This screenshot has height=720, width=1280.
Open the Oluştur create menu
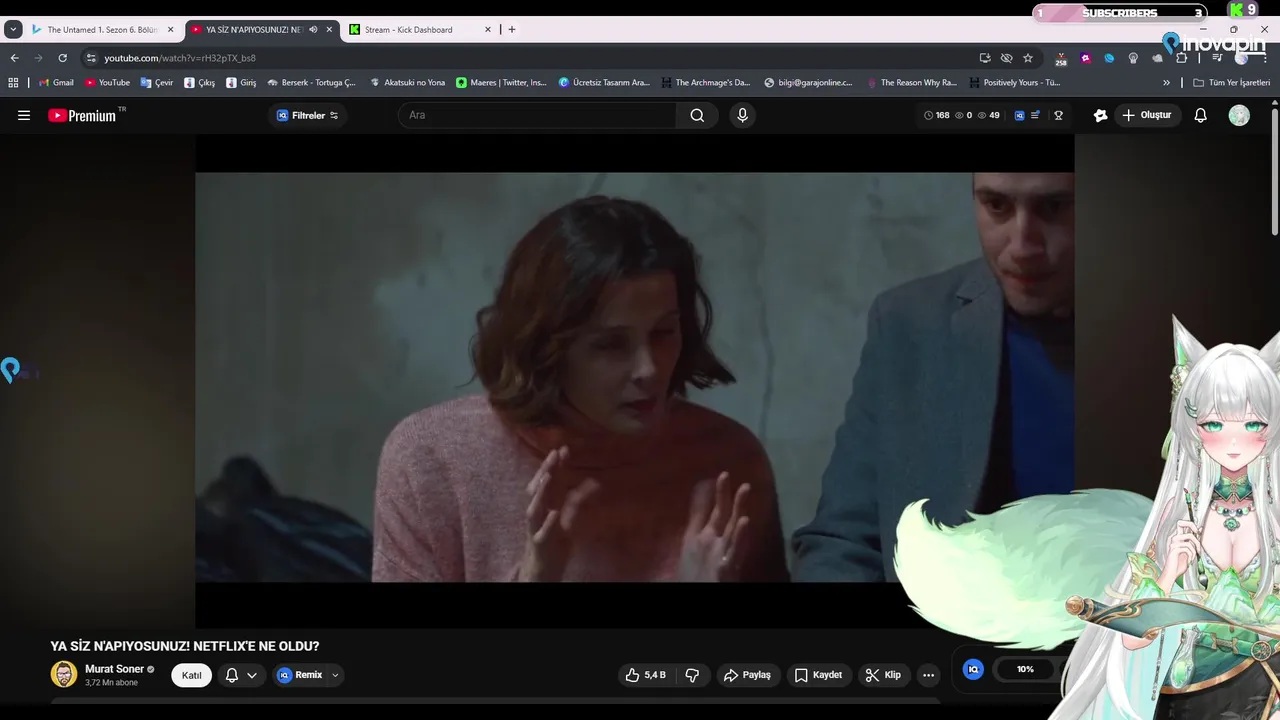point(1146,115)
